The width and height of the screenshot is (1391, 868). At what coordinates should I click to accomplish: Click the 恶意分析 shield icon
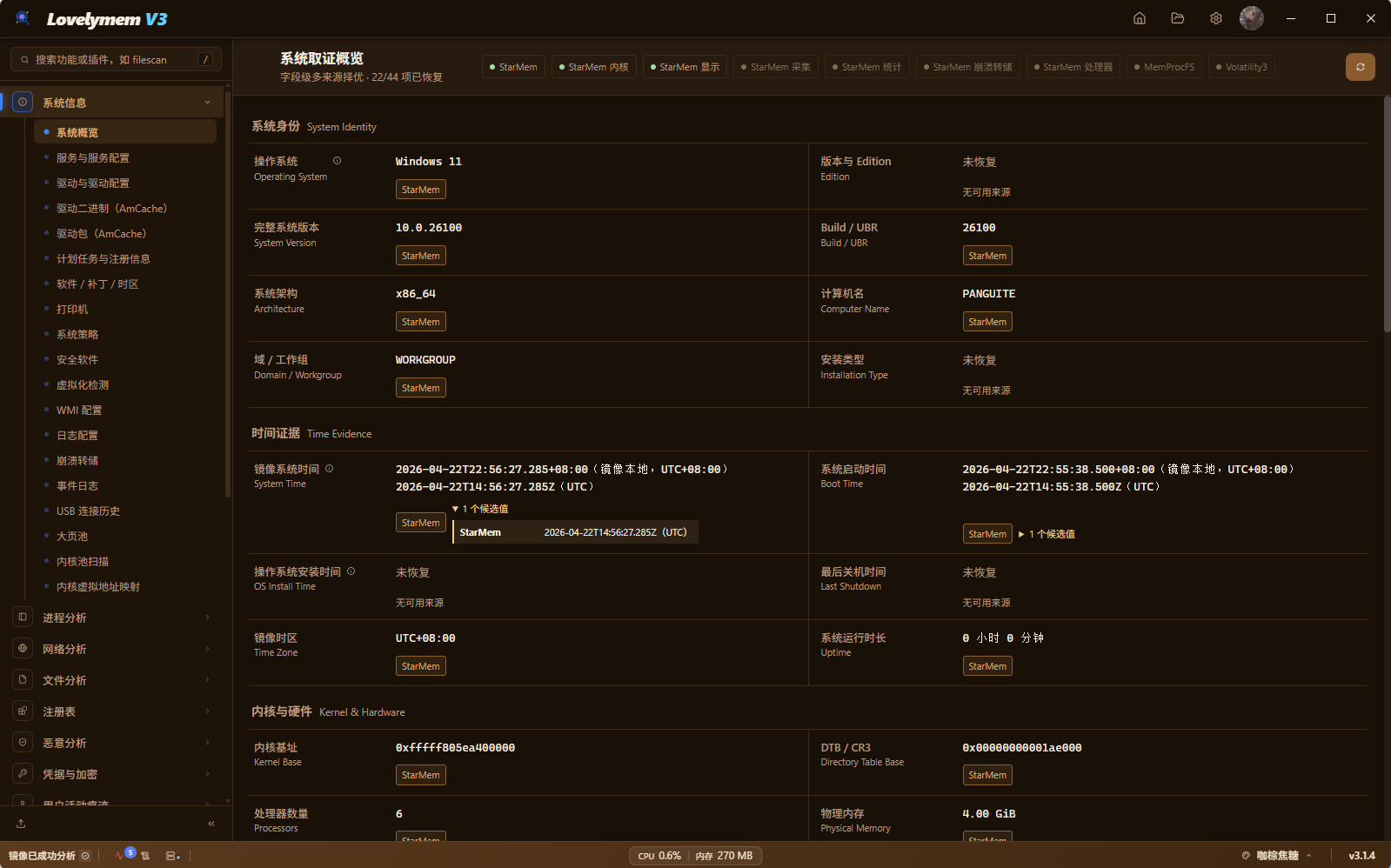tap(23, 743)
